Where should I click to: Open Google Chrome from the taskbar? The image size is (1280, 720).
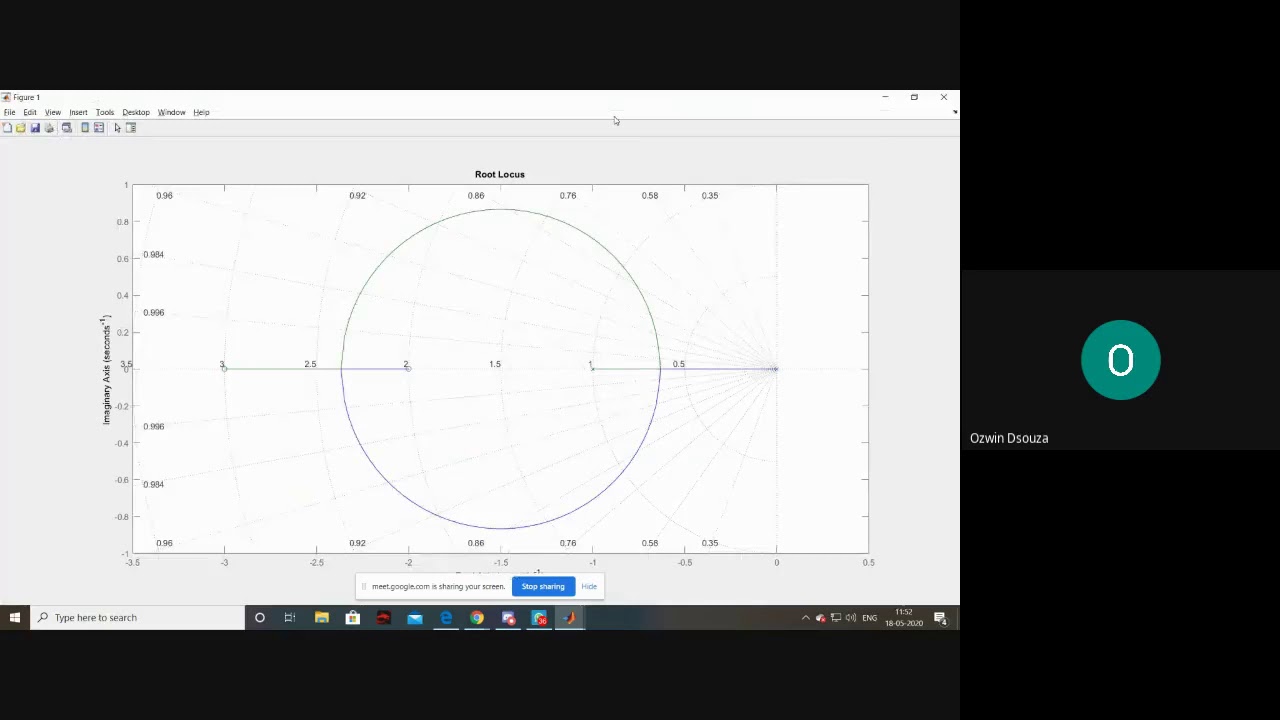coord(477,618)
